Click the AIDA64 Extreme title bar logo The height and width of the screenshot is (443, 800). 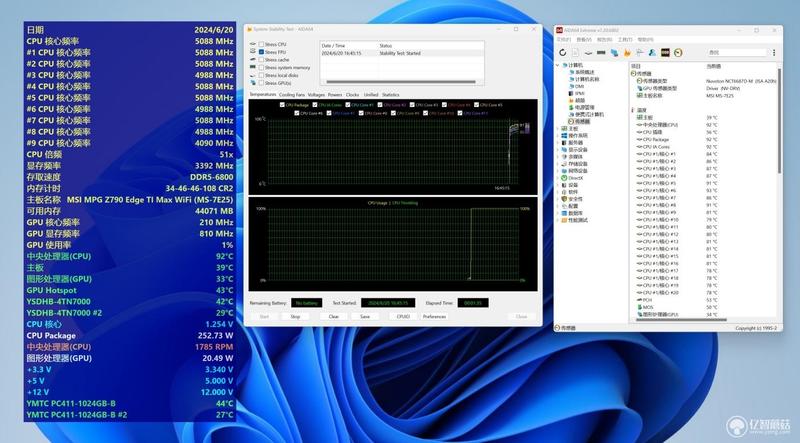click(559, 30)
